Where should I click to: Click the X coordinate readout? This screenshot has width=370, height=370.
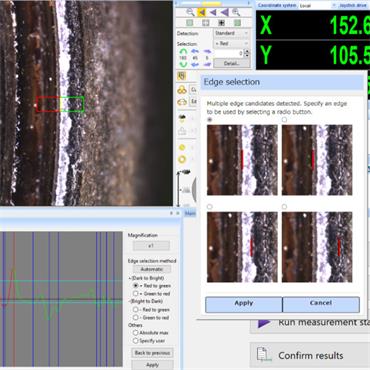tap(313, 25)
